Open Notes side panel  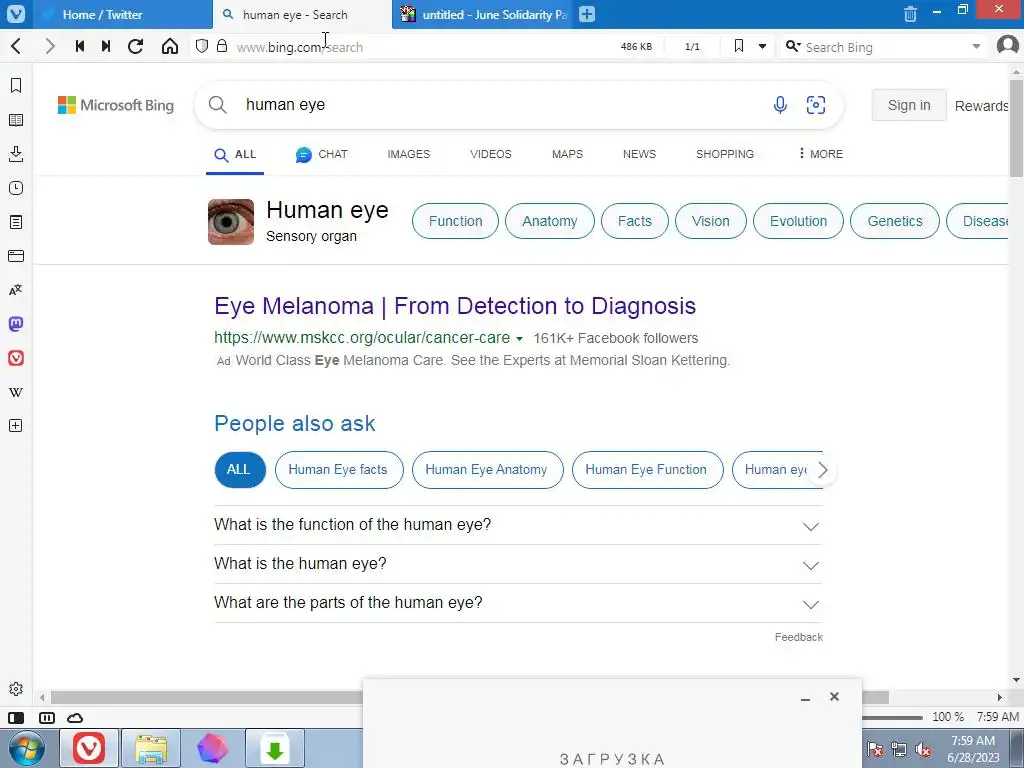click(16, 222)
